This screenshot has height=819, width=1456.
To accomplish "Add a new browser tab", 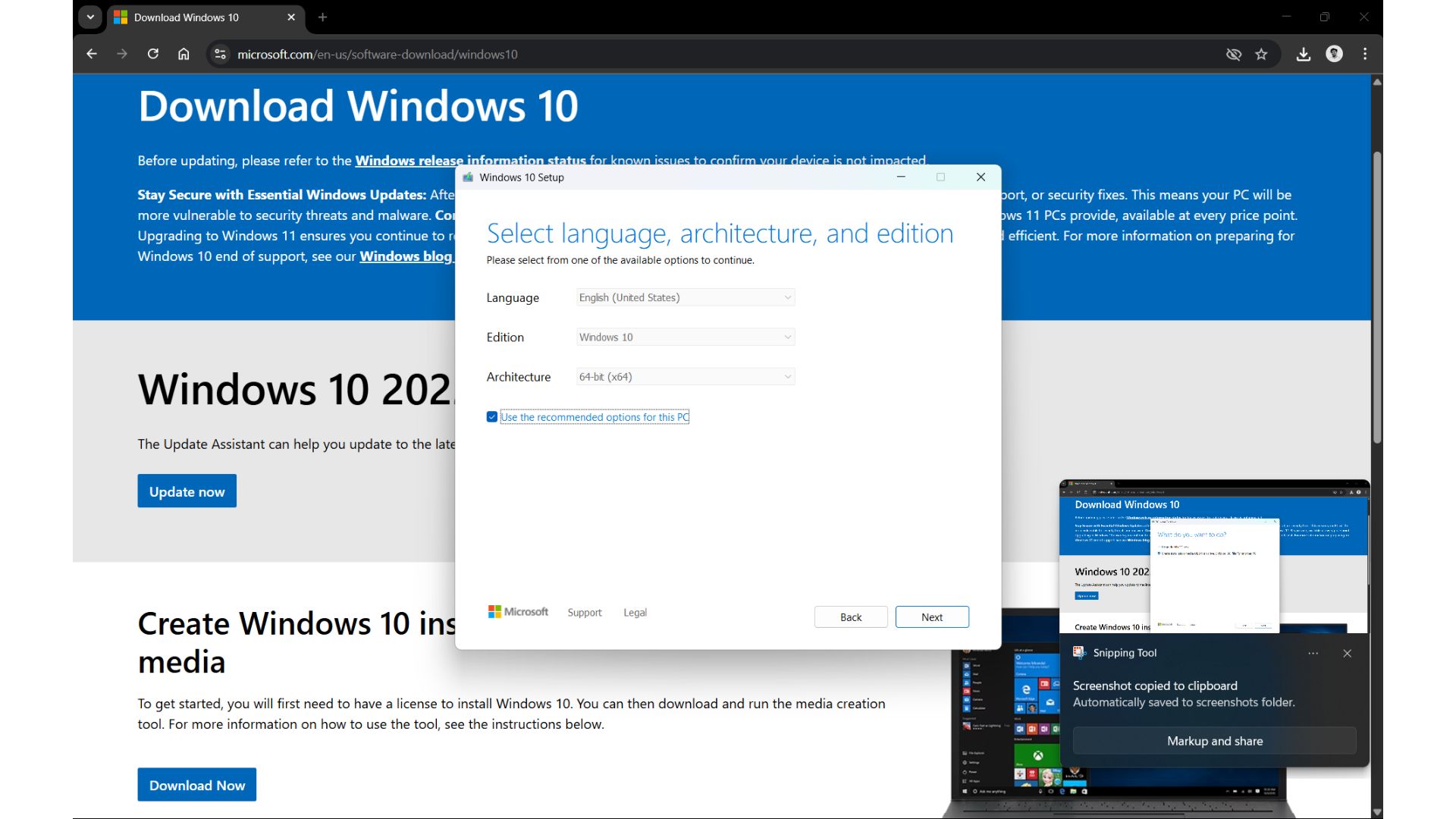I will click(322, 17).
